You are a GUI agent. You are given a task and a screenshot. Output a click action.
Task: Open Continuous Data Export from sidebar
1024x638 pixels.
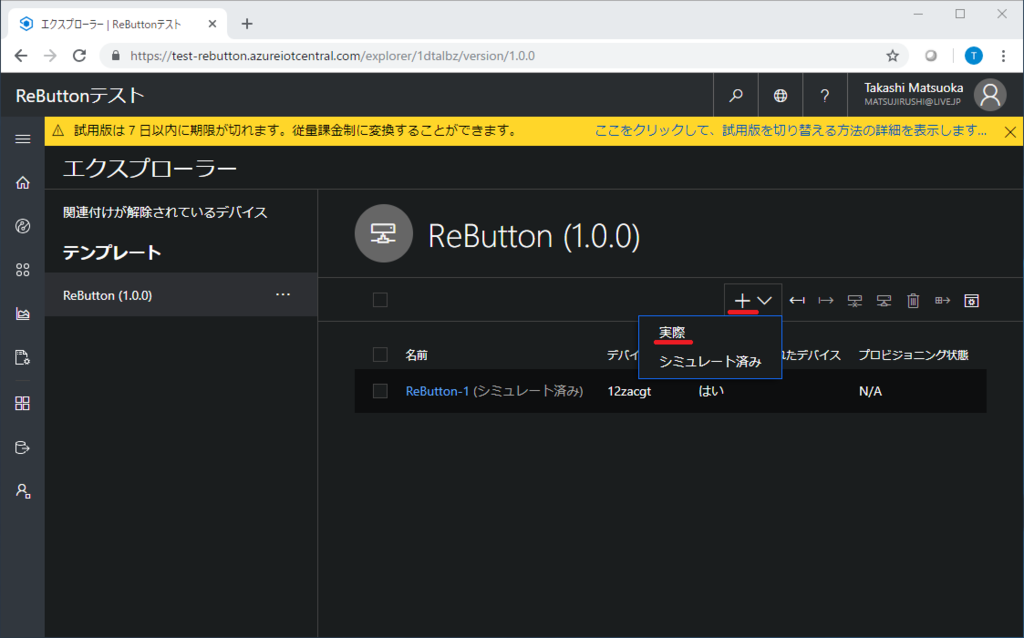(22, 447)
